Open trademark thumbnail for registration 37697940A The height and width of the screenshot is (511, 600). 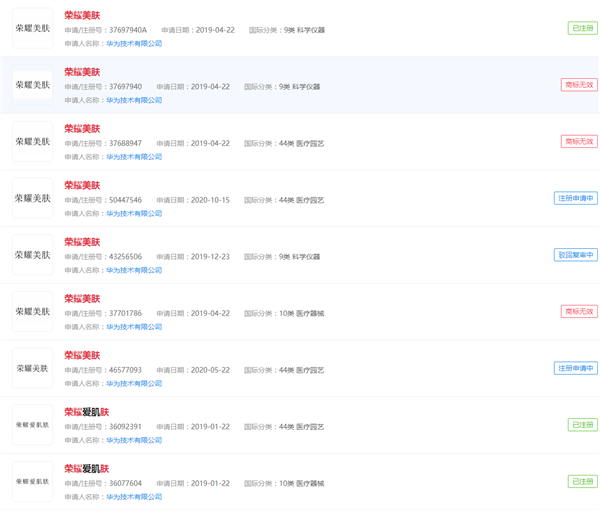(33, 28)
